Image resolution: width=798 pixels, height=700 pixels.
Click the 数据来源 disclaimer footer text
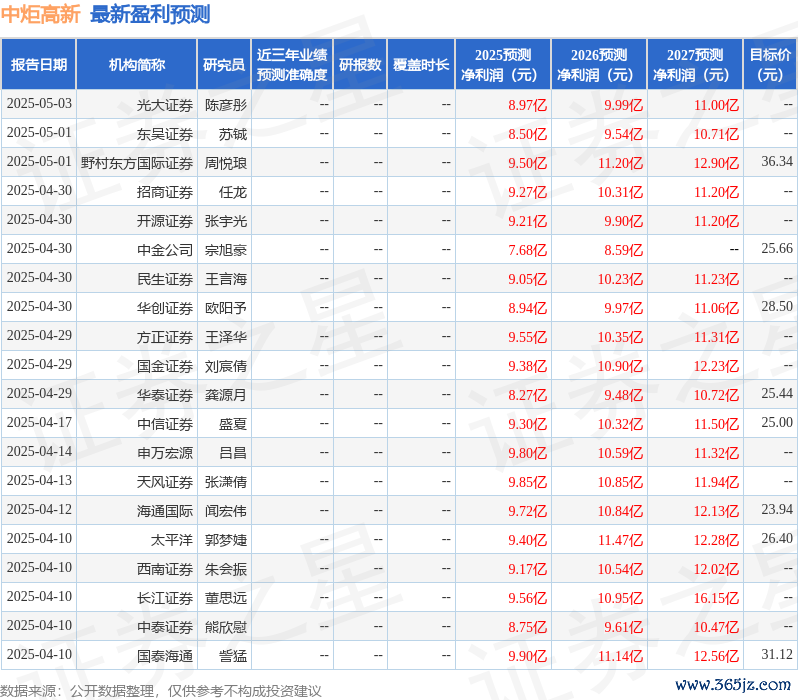pyautogui.click(x=161, y=691)
